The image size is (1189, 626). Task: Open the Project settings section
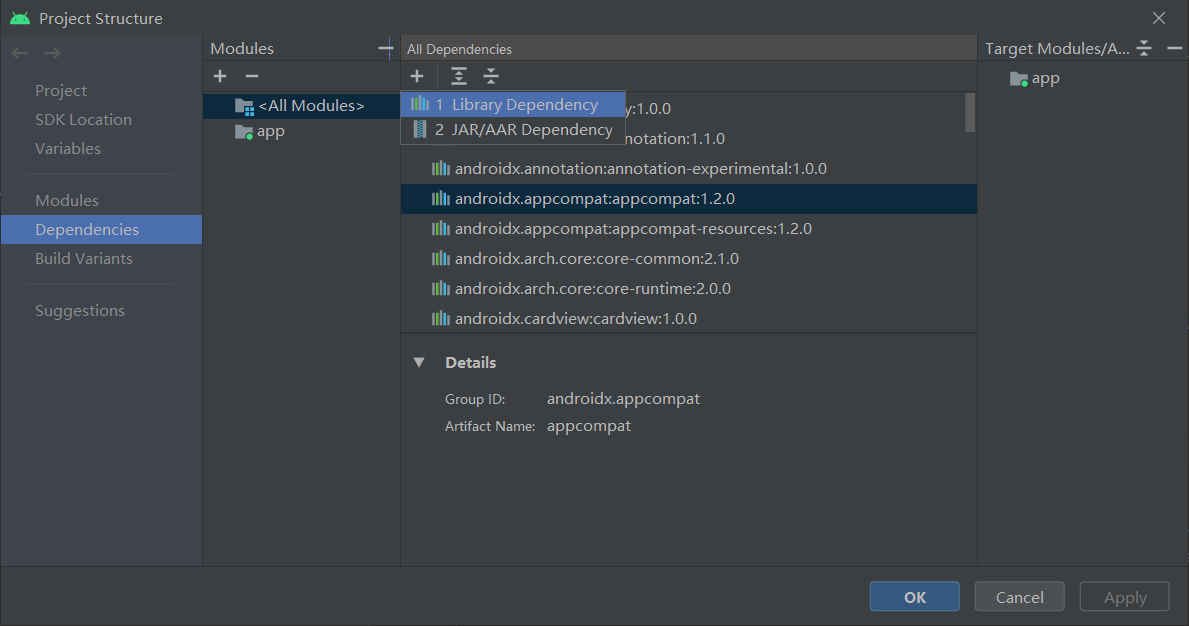tap(61, 90)
